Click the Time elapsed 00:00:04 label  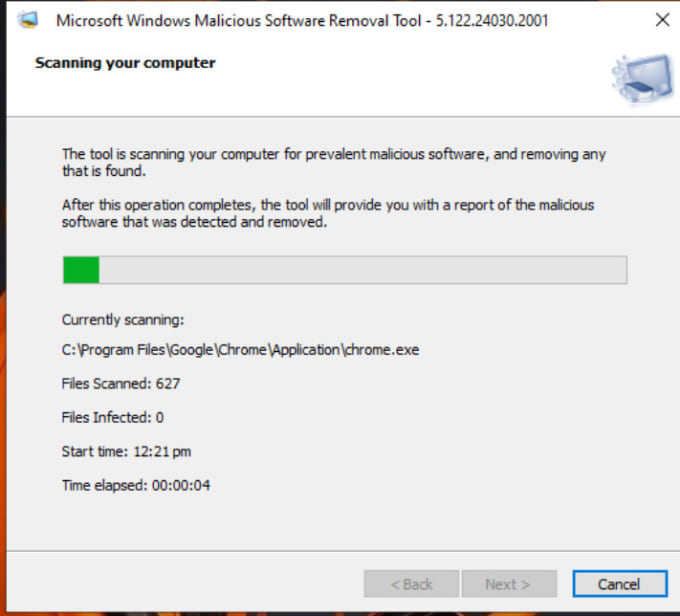pyautogui.click(x=136, y=485)
